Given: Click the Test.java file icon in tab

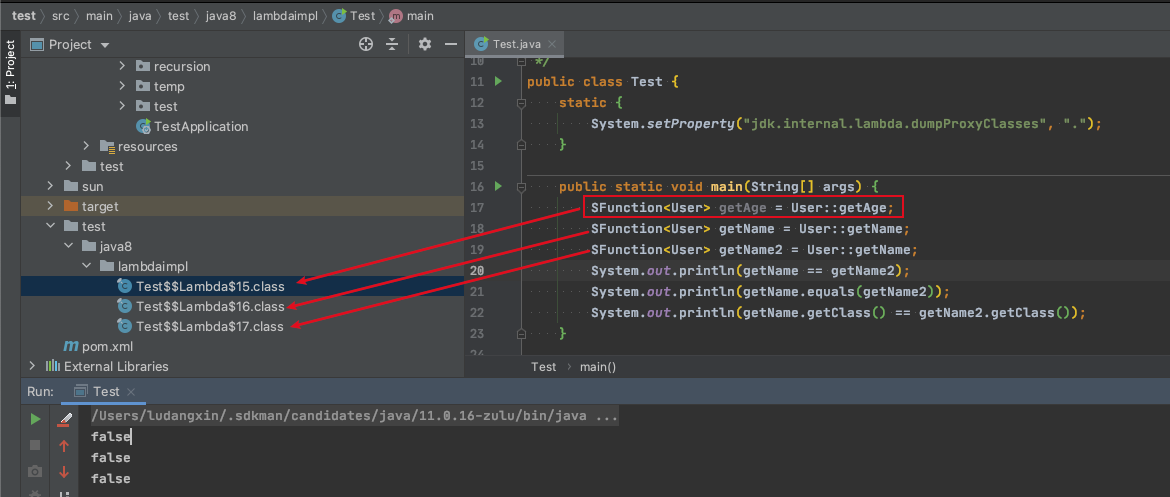Looking at the screenshot, I should pyautogui.click(x=481, y=44).
